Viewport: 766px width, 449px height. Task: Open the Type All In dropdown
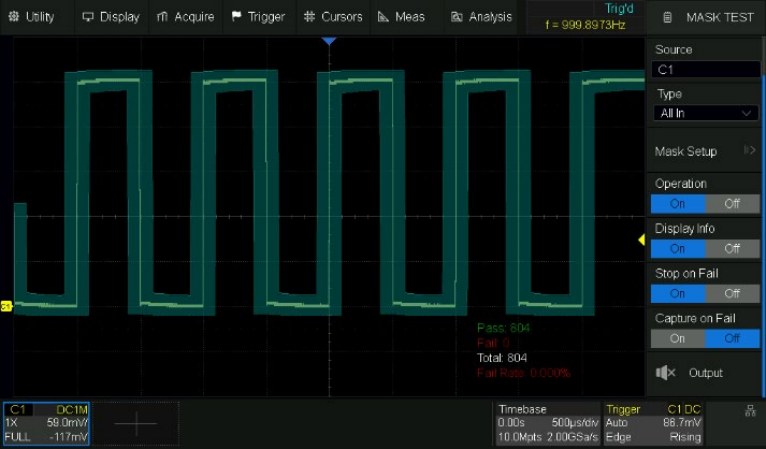(x=705, y=113)
